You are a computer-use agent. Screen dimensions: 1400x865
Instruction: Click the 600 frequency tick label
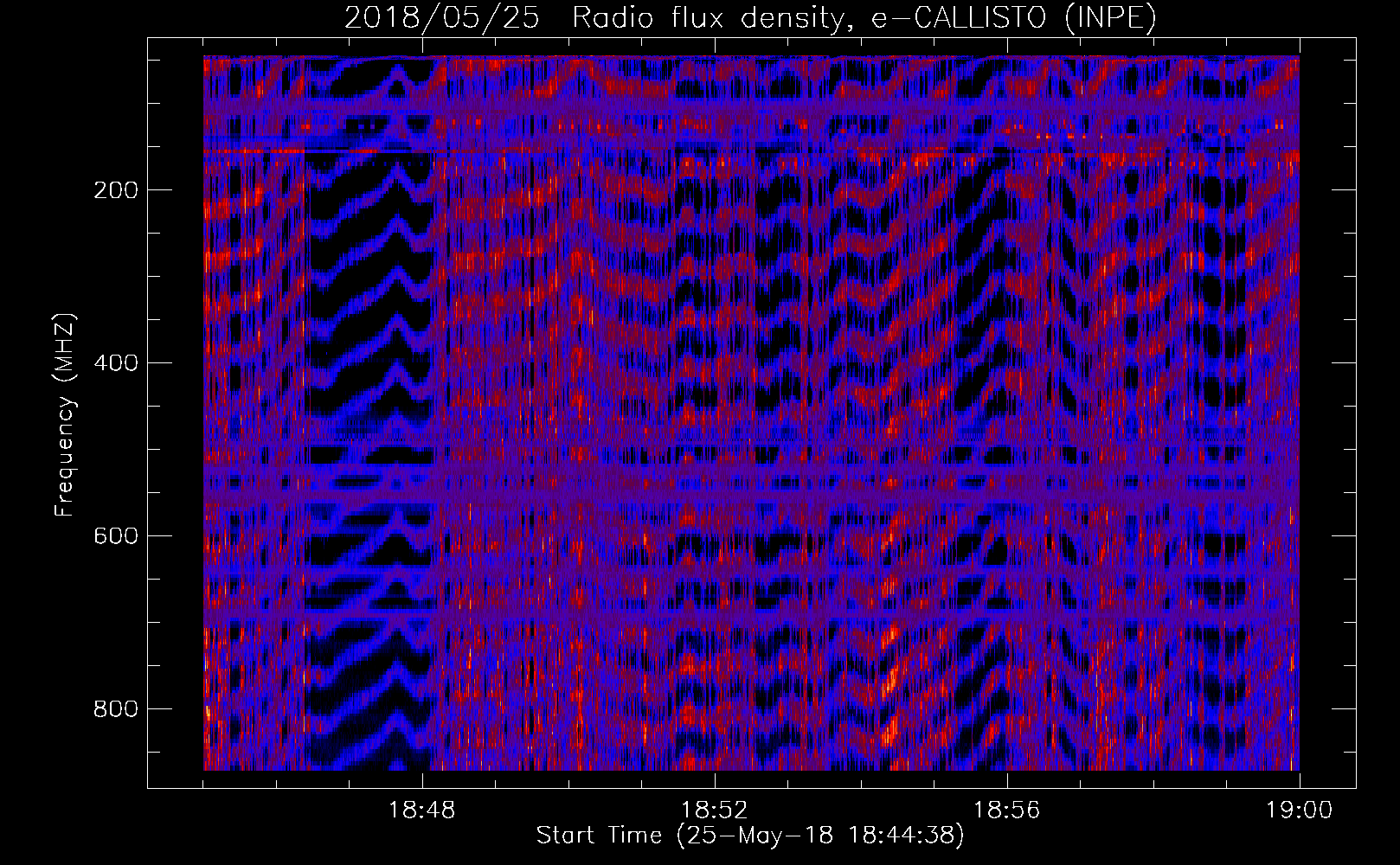coord(115,535)
